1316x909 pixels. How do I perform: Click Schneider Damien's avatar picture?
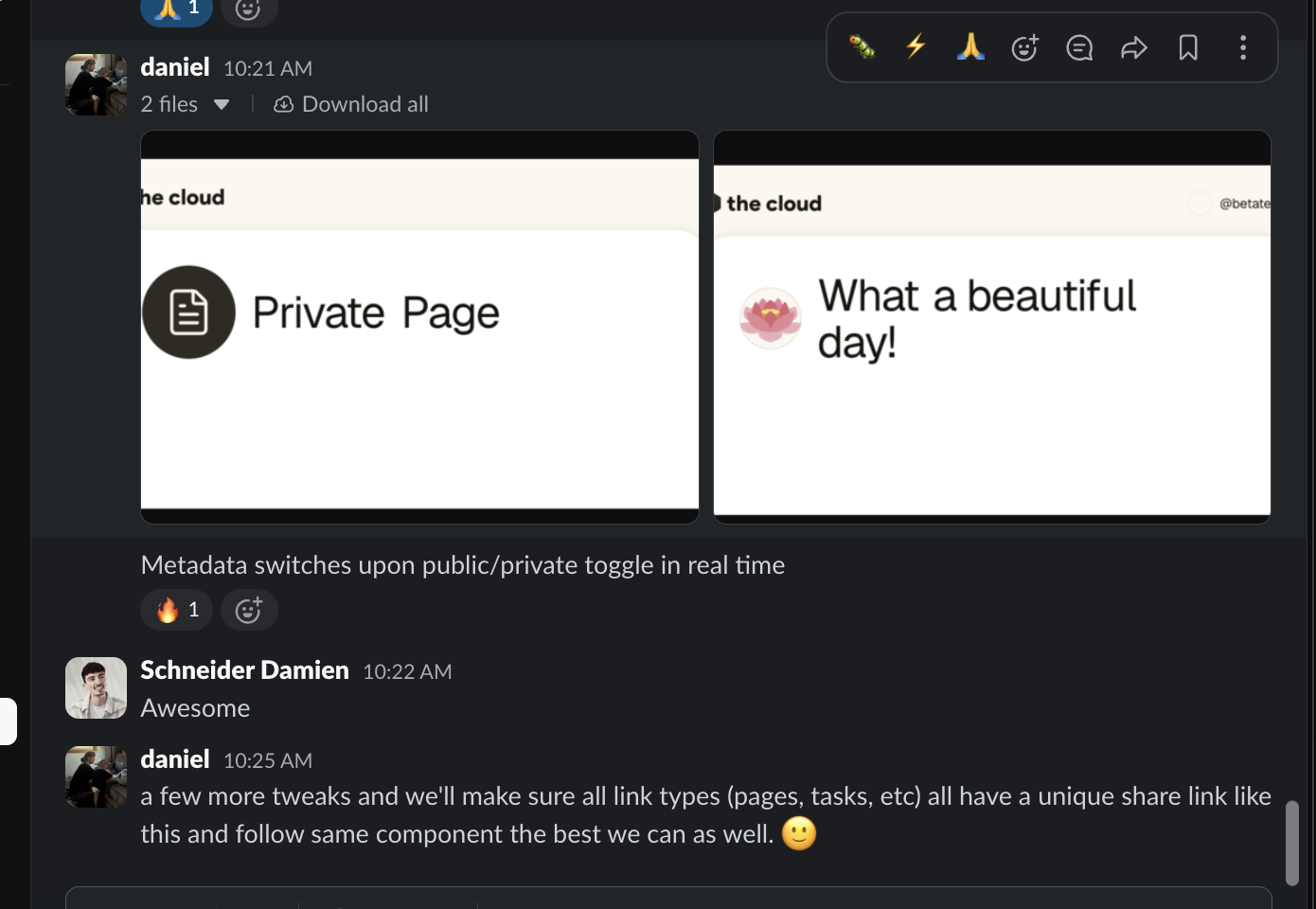point(96,687)
